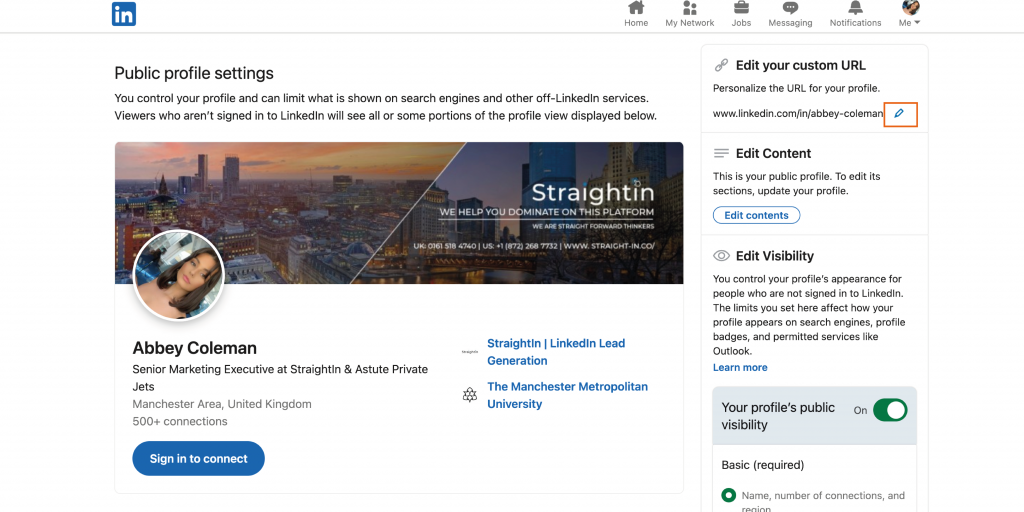Click the Senior Marketing Executive headline text
The height and width of the screenshot is (512, 1024).
coord(280,378)
